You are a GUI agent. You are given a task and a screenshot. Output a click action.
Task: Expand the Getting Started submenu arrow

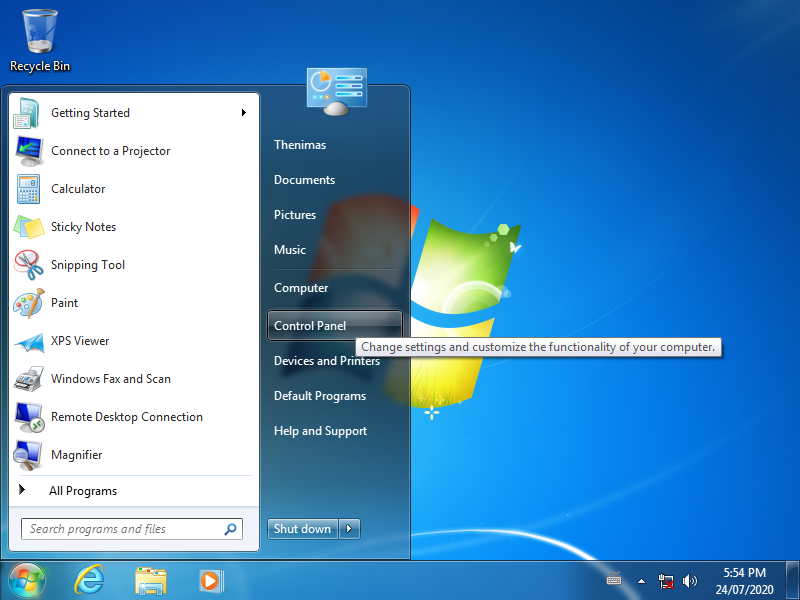pyautogui.click(x=244, y=113)
